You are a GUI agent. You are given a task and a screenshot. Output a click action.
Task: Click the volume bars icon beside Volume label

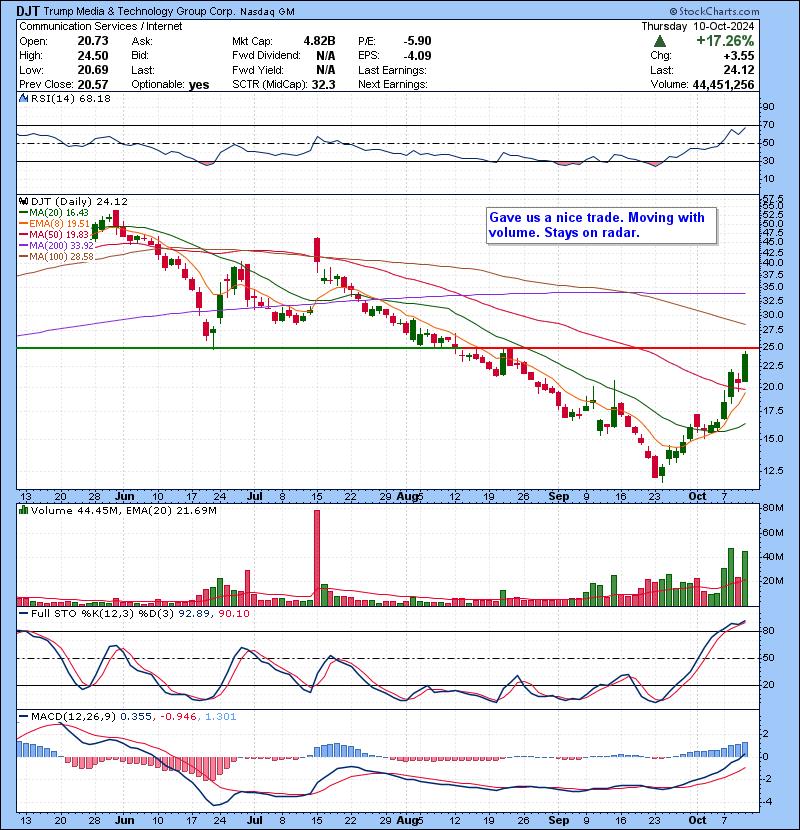coord(23,510)
